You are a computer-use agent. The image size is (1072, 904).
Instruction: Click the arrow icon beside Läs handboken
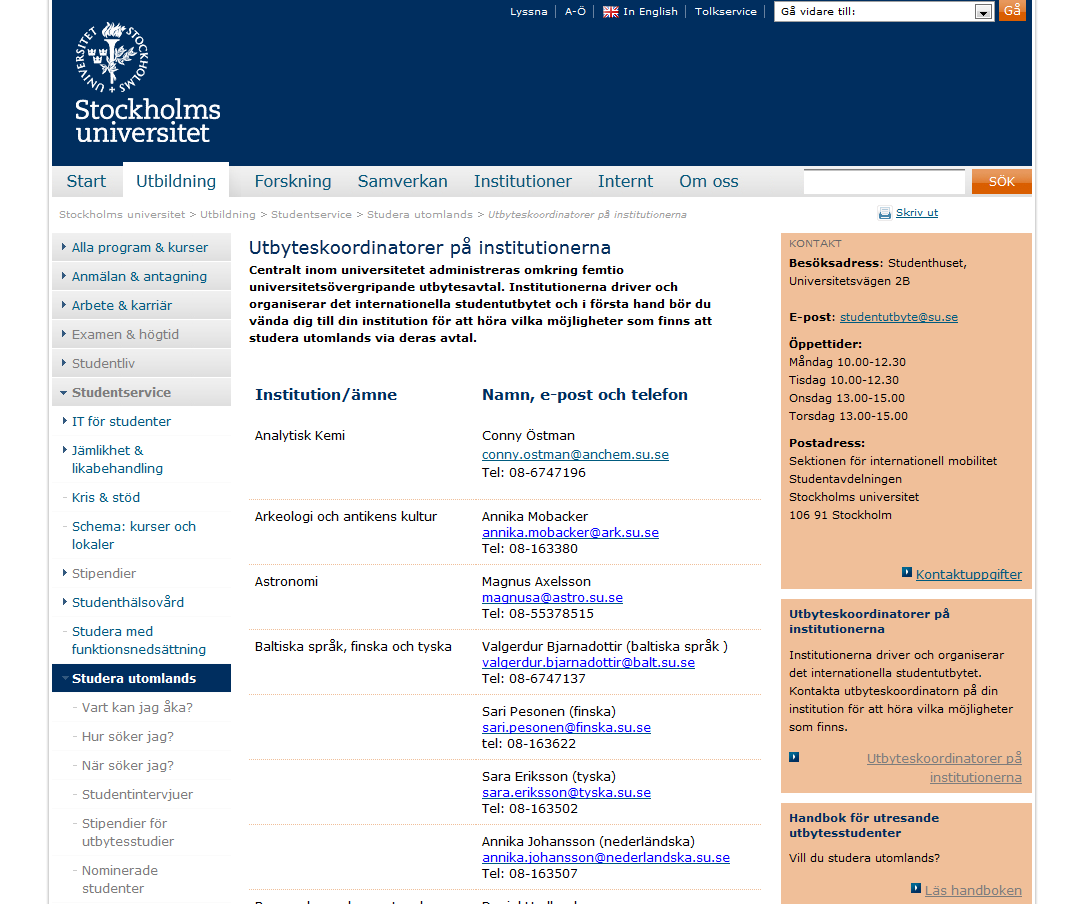(916, 888)
